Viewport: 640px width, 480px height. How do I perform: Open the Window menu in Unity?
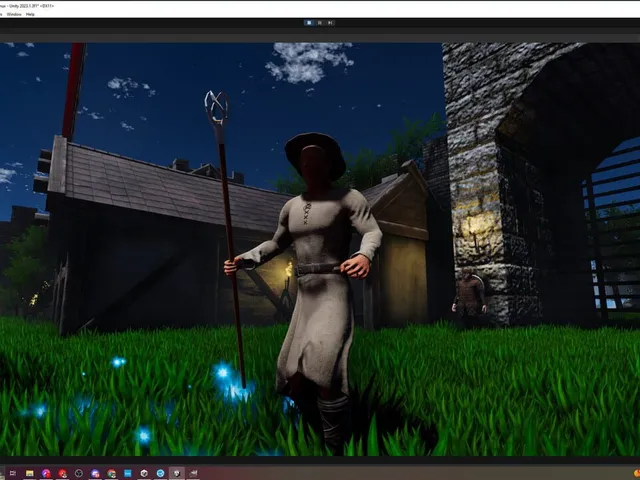(x=14, y=14)
